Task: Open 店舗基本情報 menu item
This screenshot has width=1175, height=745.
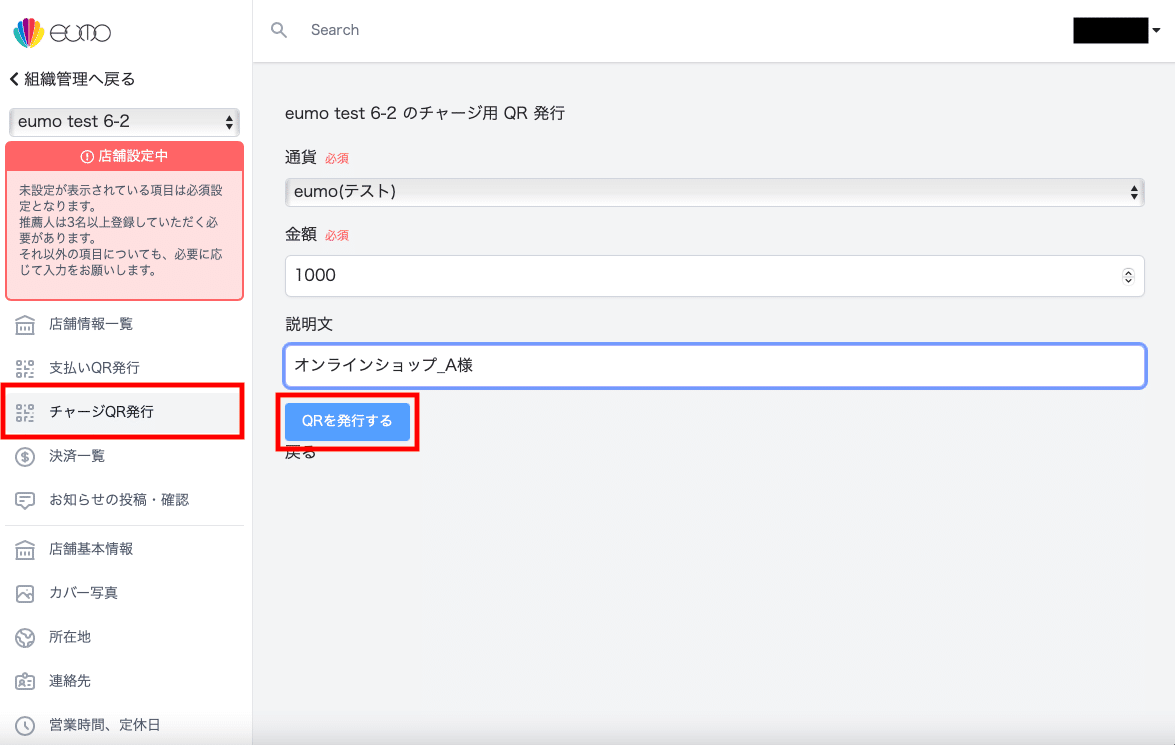Action: [x=124, y=549]
